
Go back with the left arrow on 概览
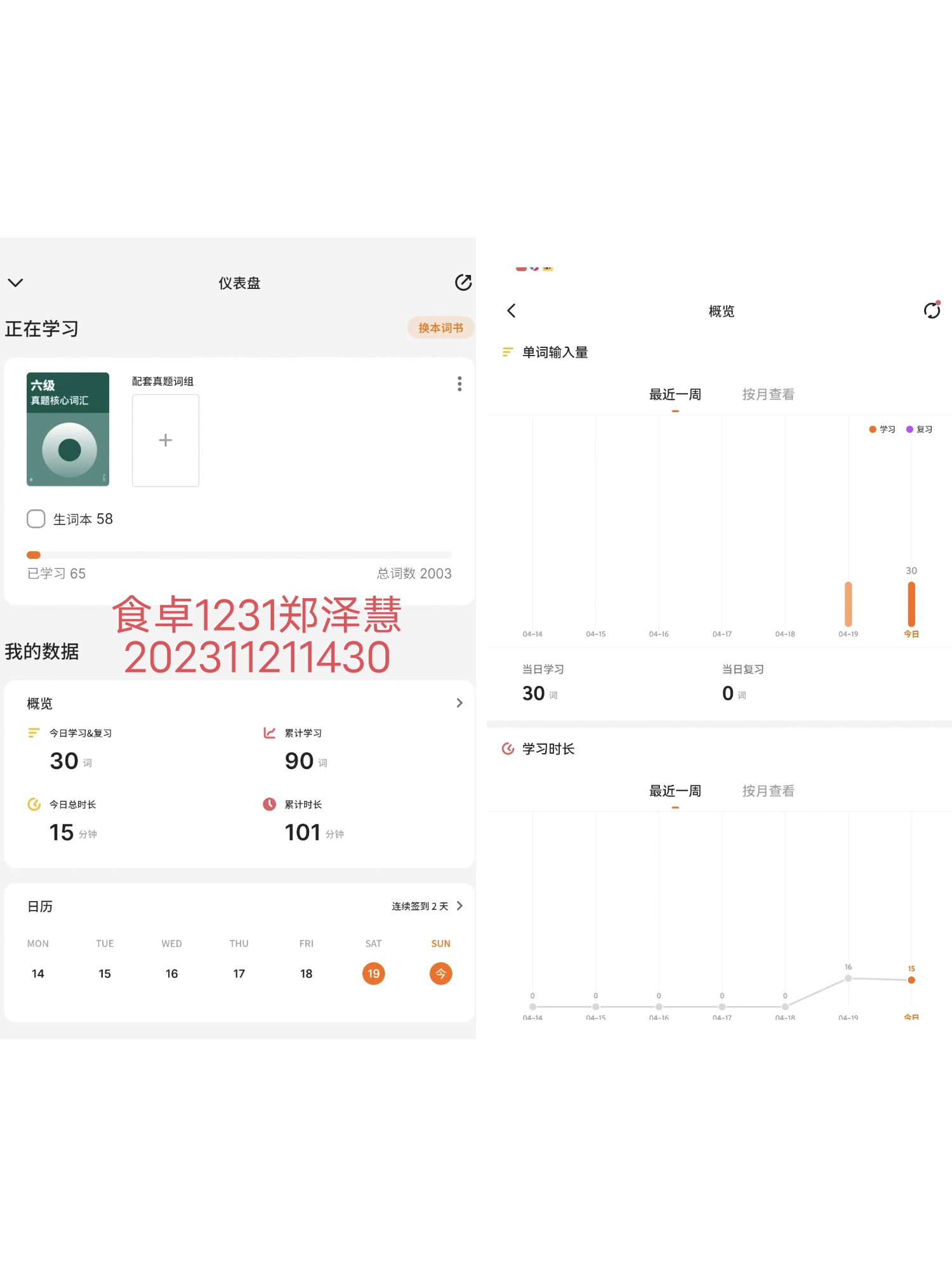click(x=512, y=311)
